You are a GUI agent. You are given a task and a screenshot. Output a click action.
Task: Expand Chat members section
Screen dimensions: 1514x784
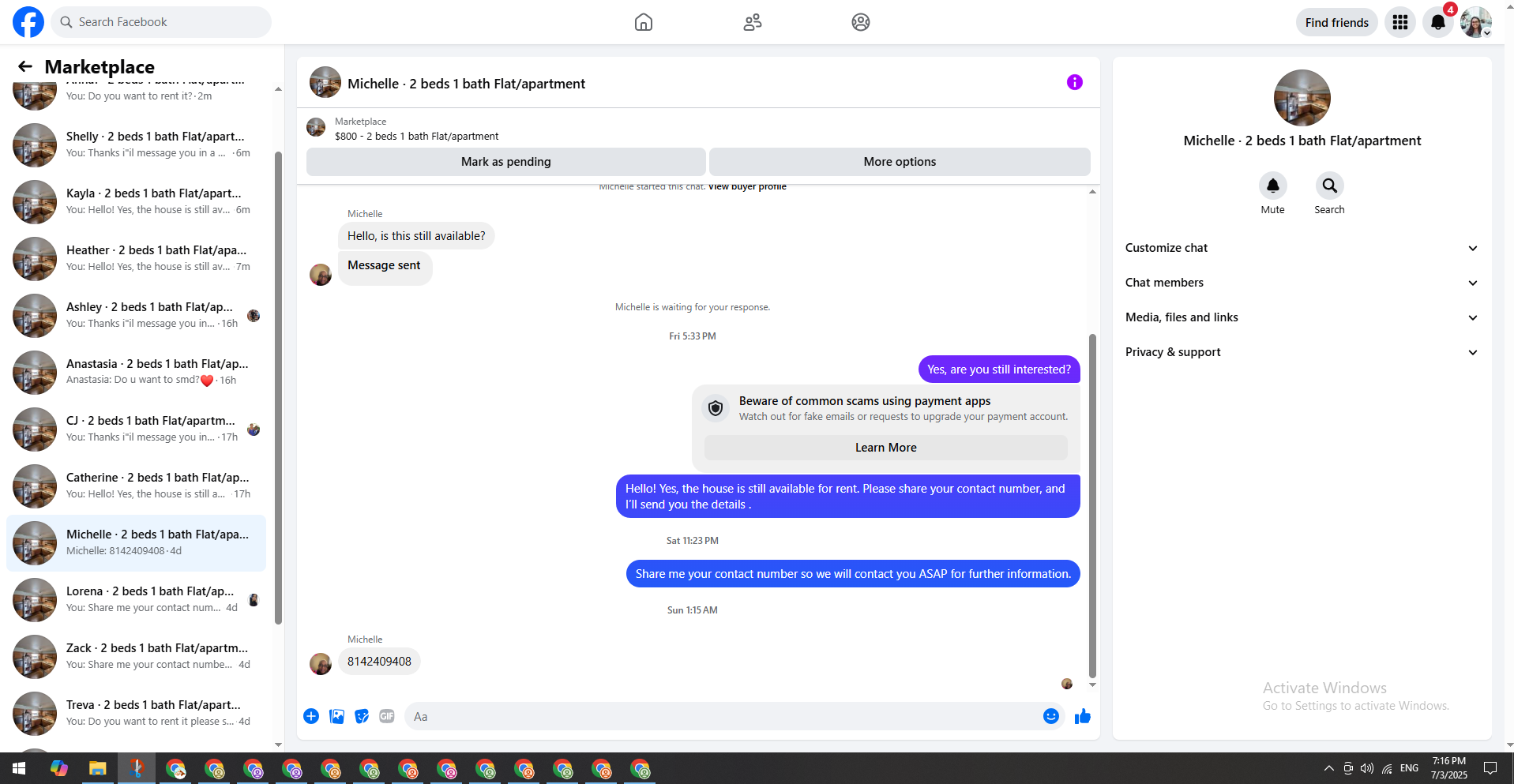1302,283
